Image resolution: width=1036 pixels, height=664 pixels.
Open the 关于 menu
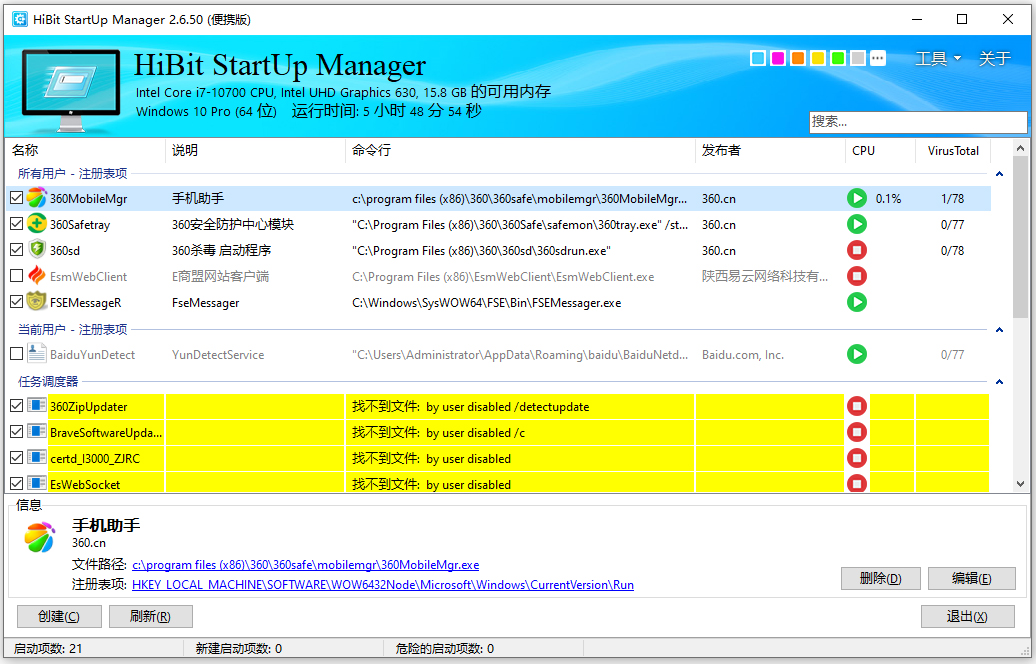994,58
